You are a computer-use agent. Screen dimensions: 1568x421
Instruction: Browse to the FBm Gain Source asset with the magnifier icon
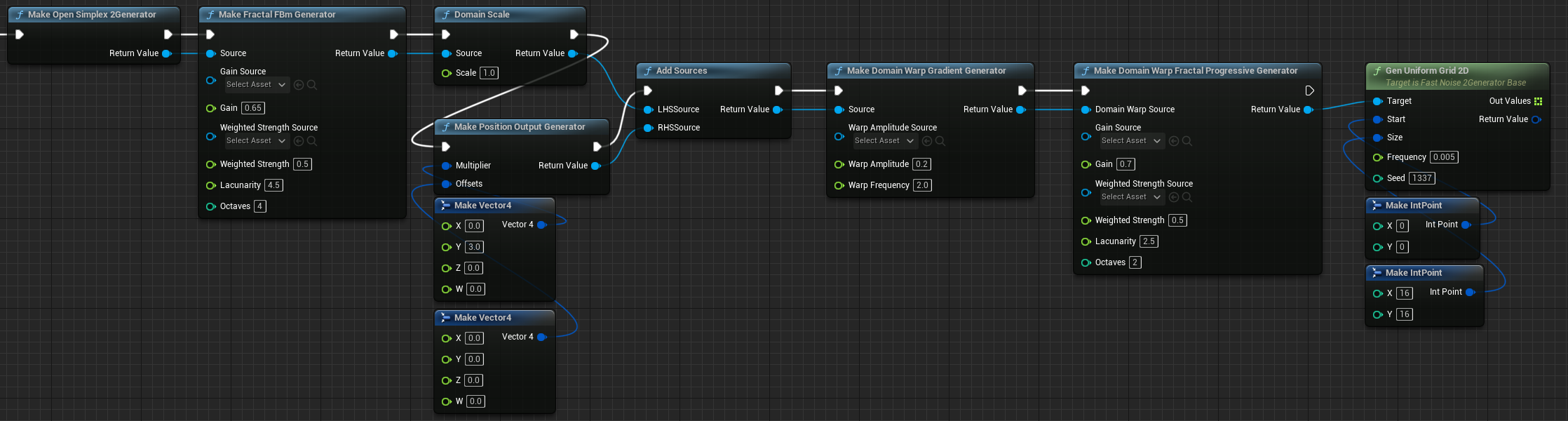(312, 85)
